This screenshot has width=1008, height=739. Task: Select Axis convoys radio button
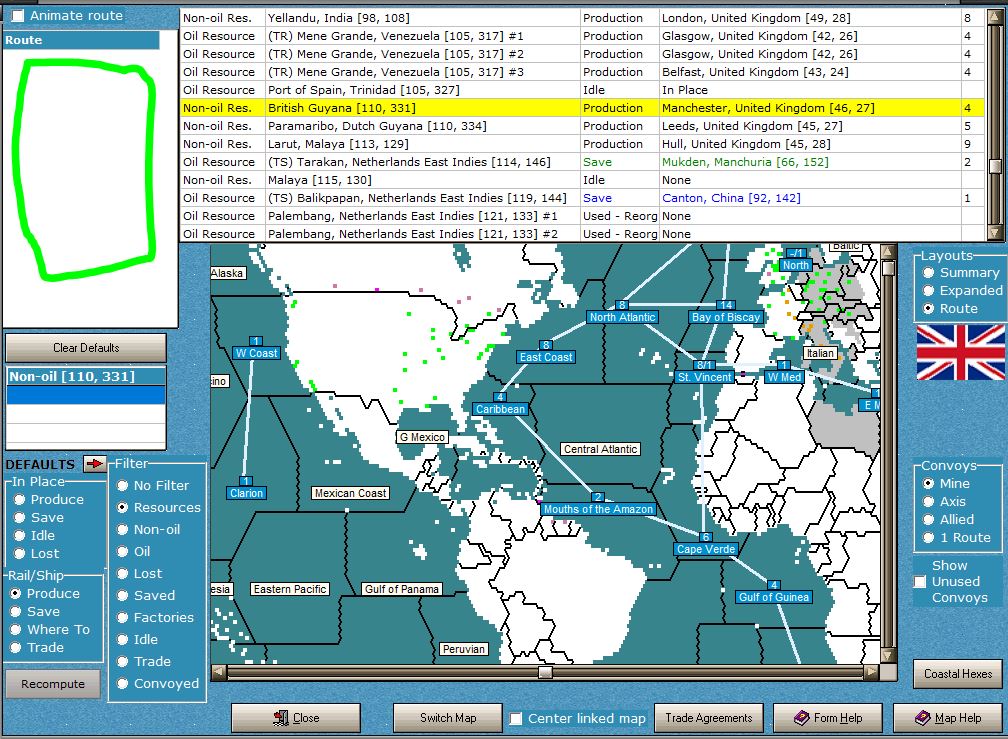tap(928, 501)
